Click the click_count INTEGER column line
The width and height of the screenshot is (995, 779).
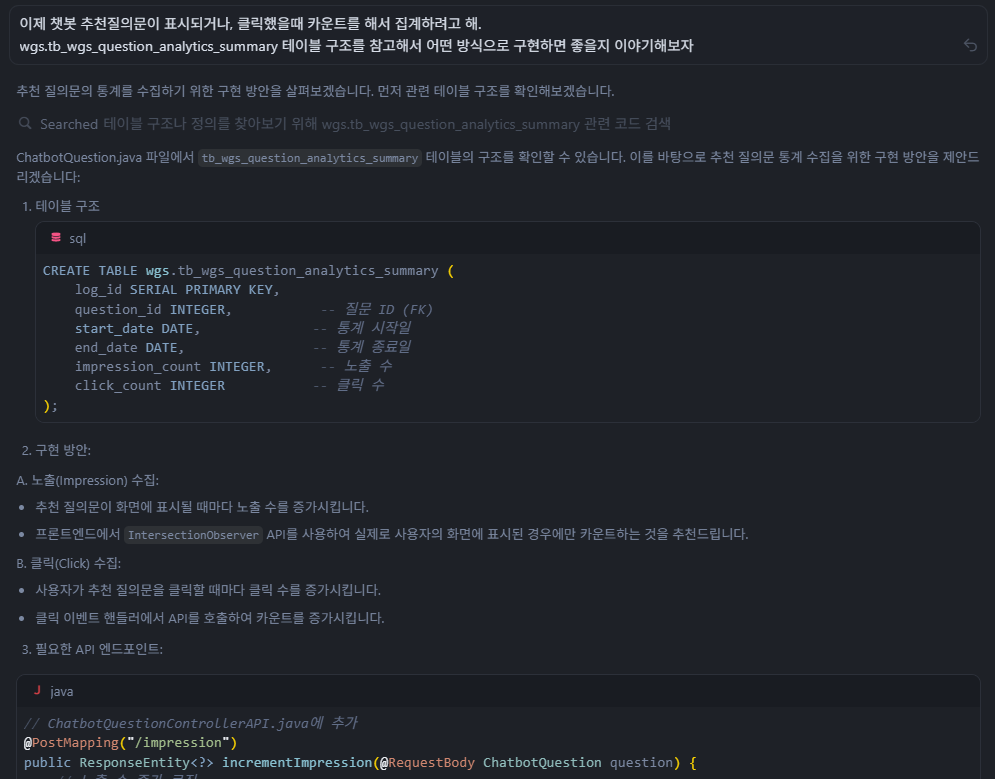click(150, 385)
